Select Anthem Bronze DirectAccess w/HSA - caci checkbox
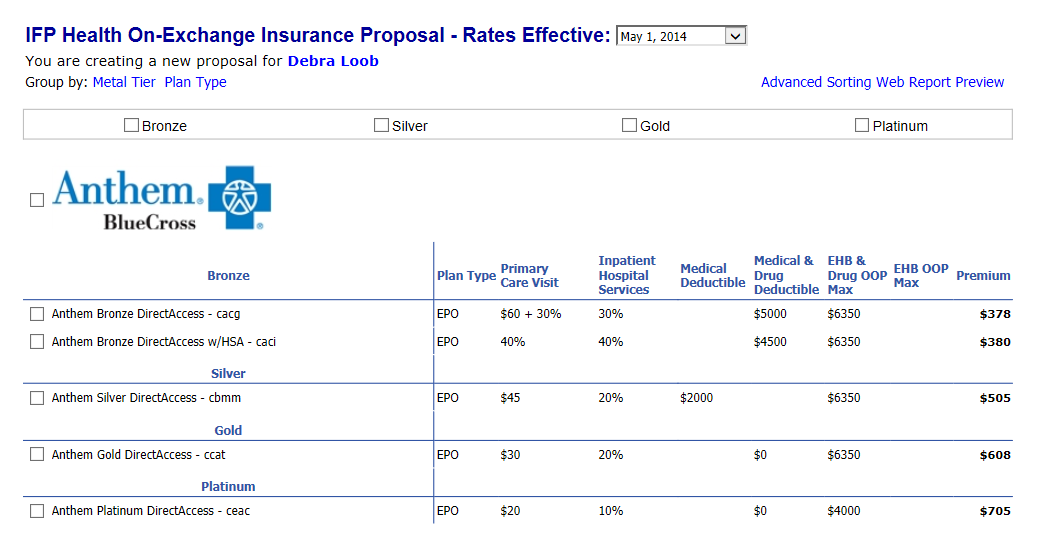The width and height of the screenshot is (1043, 537). point(37,341)
